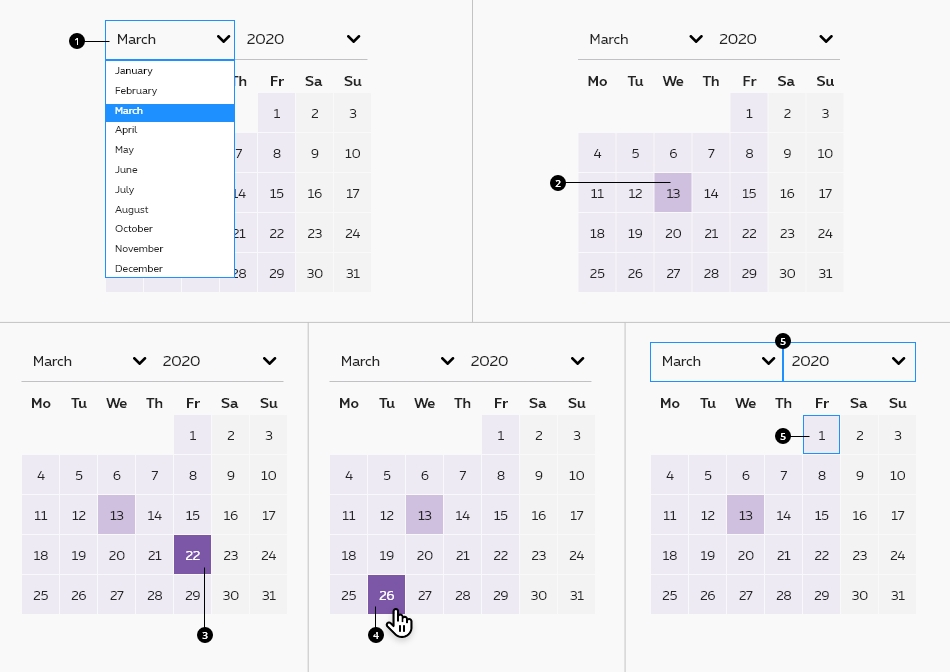Click annotation marker 3 below date 22

tap(205, 635)
